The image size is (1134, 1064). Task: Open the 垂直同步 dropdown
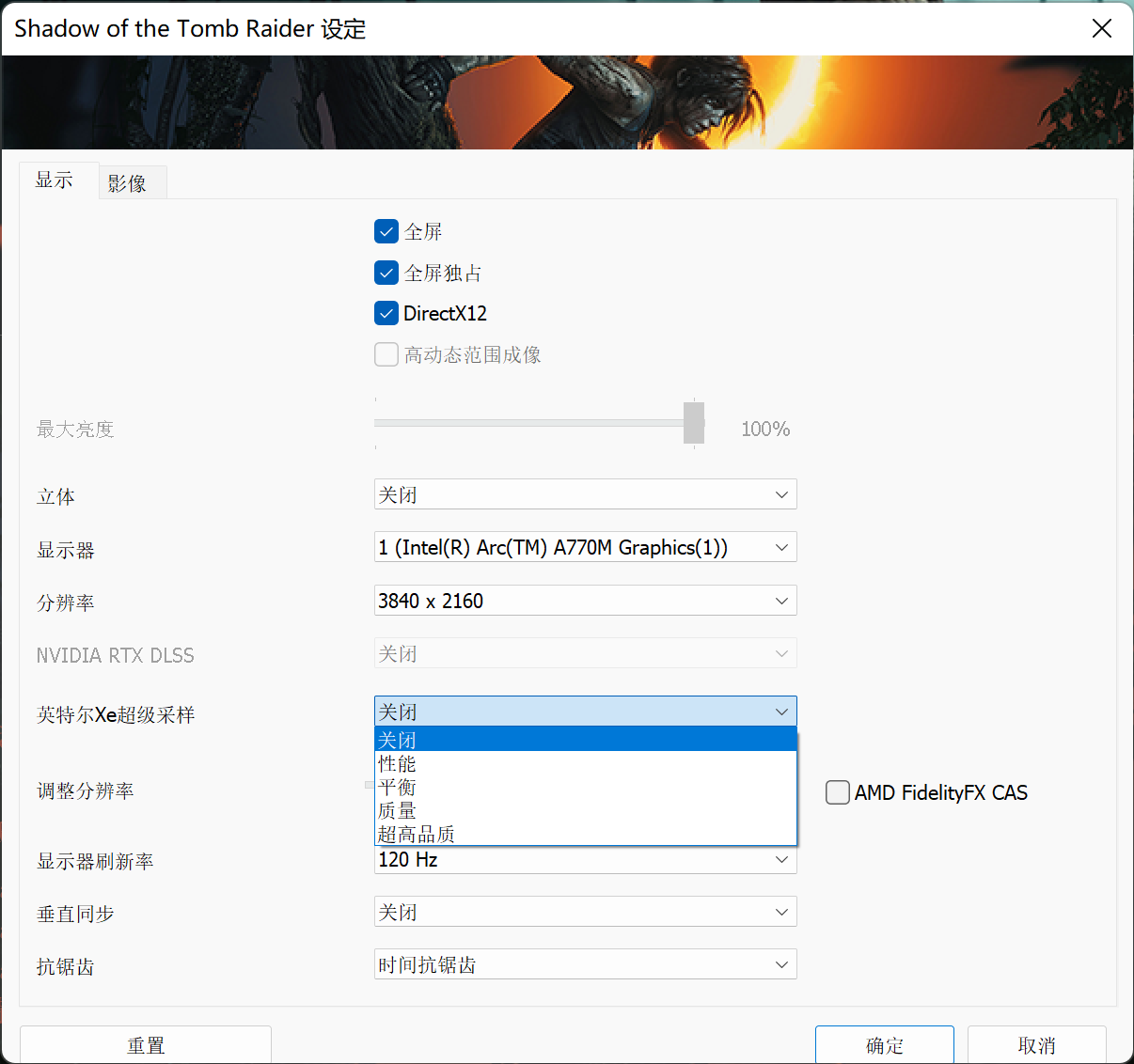click(585, 912)
